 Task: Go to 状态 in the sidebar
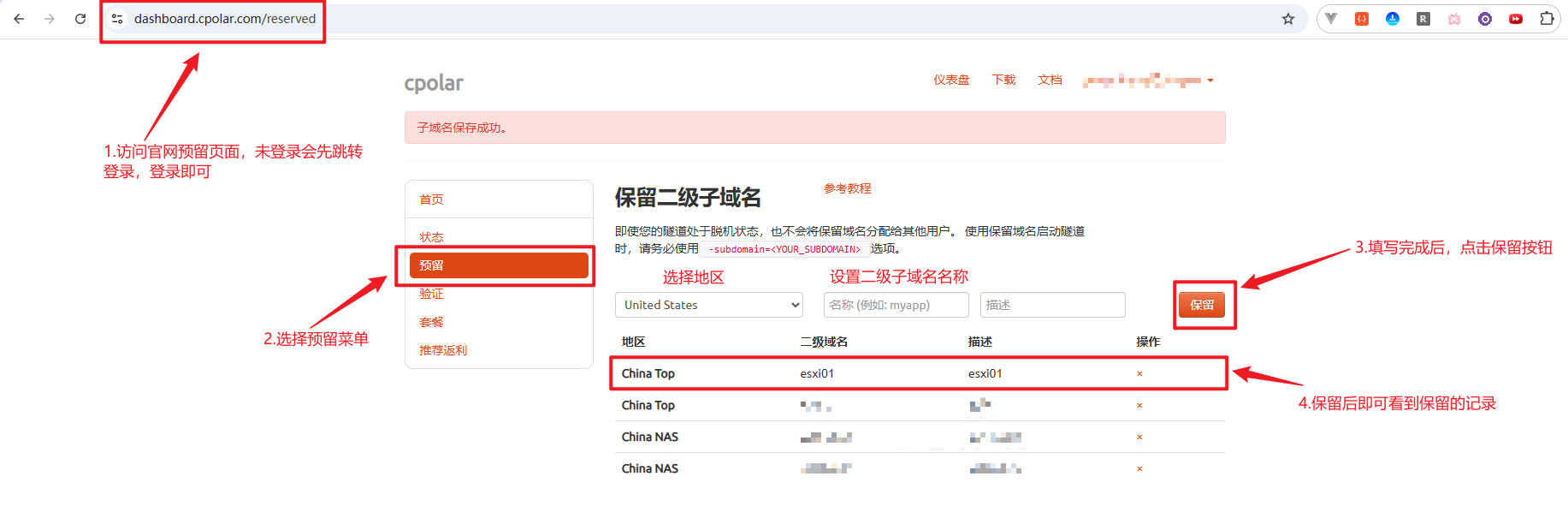431,237
